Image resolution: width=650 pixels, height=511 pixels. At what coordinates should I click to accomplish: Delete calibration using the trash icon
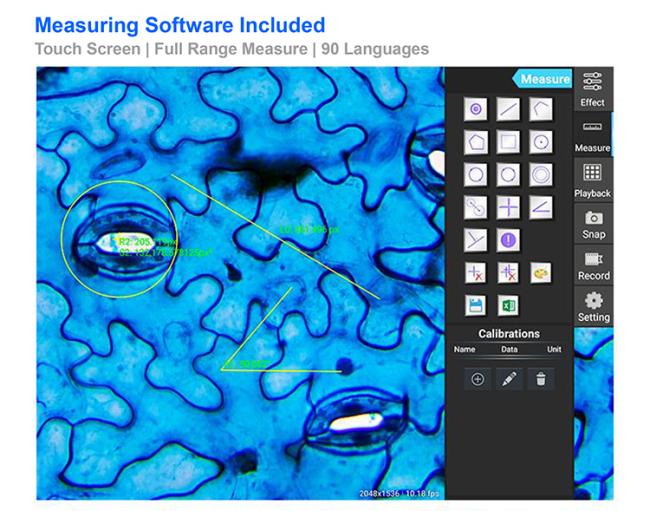click(540, 379)
